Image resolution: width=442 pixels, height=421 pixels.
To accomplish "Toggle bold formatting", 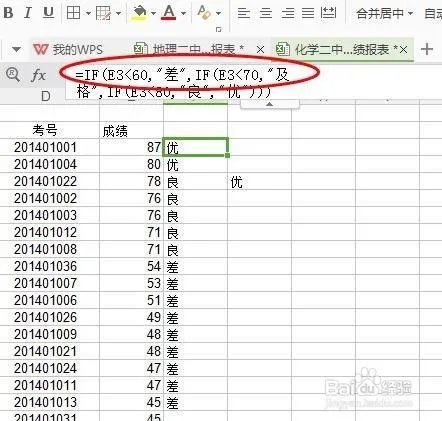I will (8, 13).
